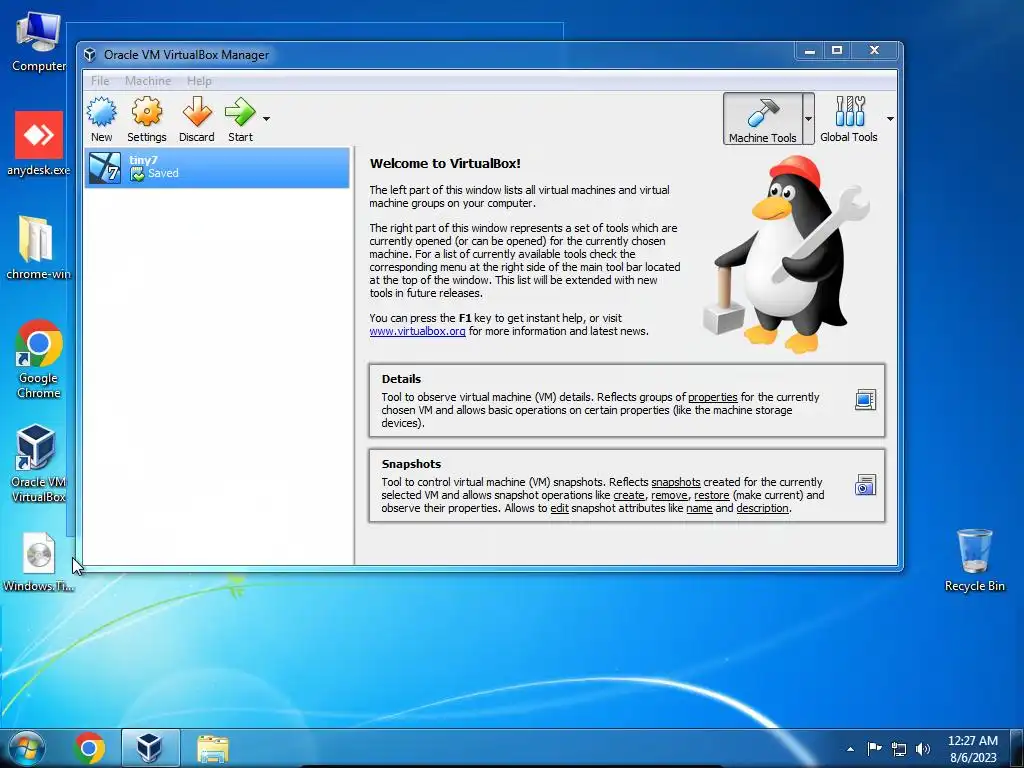Expand the Start button dropdown arrow
This screenshot has width=1024, height=768.
tap(266, 119)
